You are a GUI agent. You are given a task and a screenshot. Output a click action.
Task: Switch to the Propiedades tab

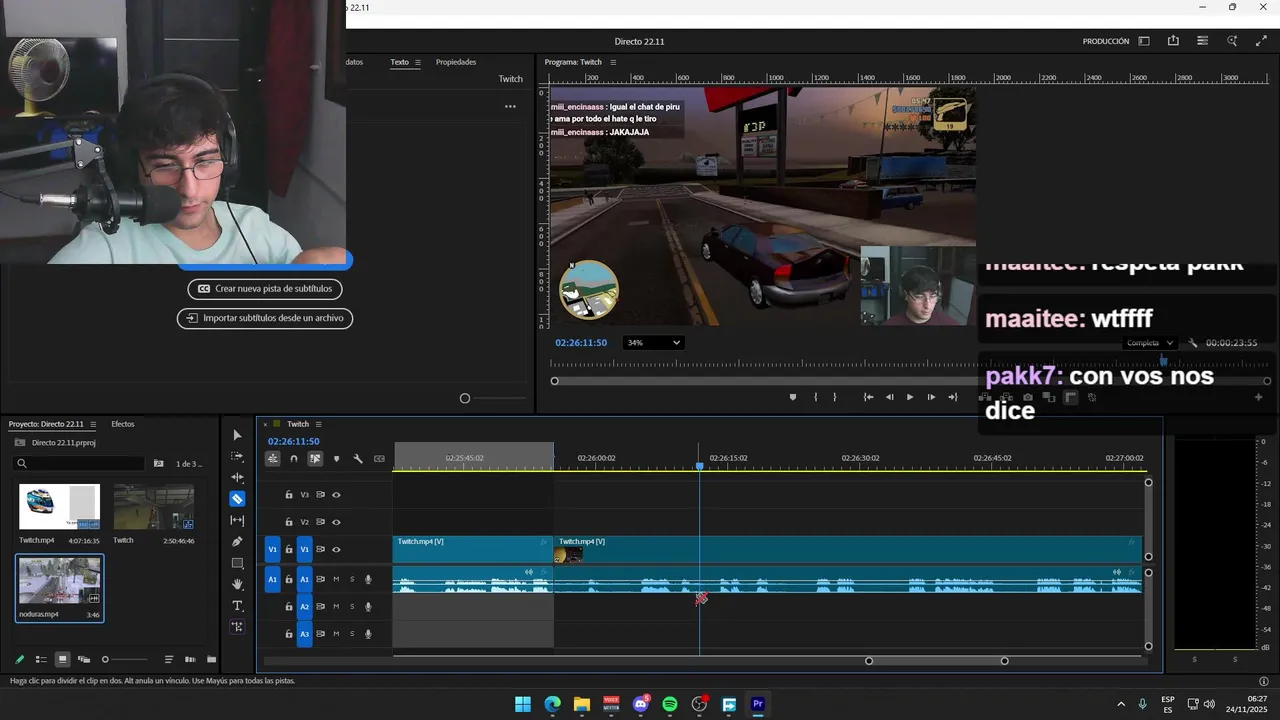pyautogui.click(x=456, y=62)
